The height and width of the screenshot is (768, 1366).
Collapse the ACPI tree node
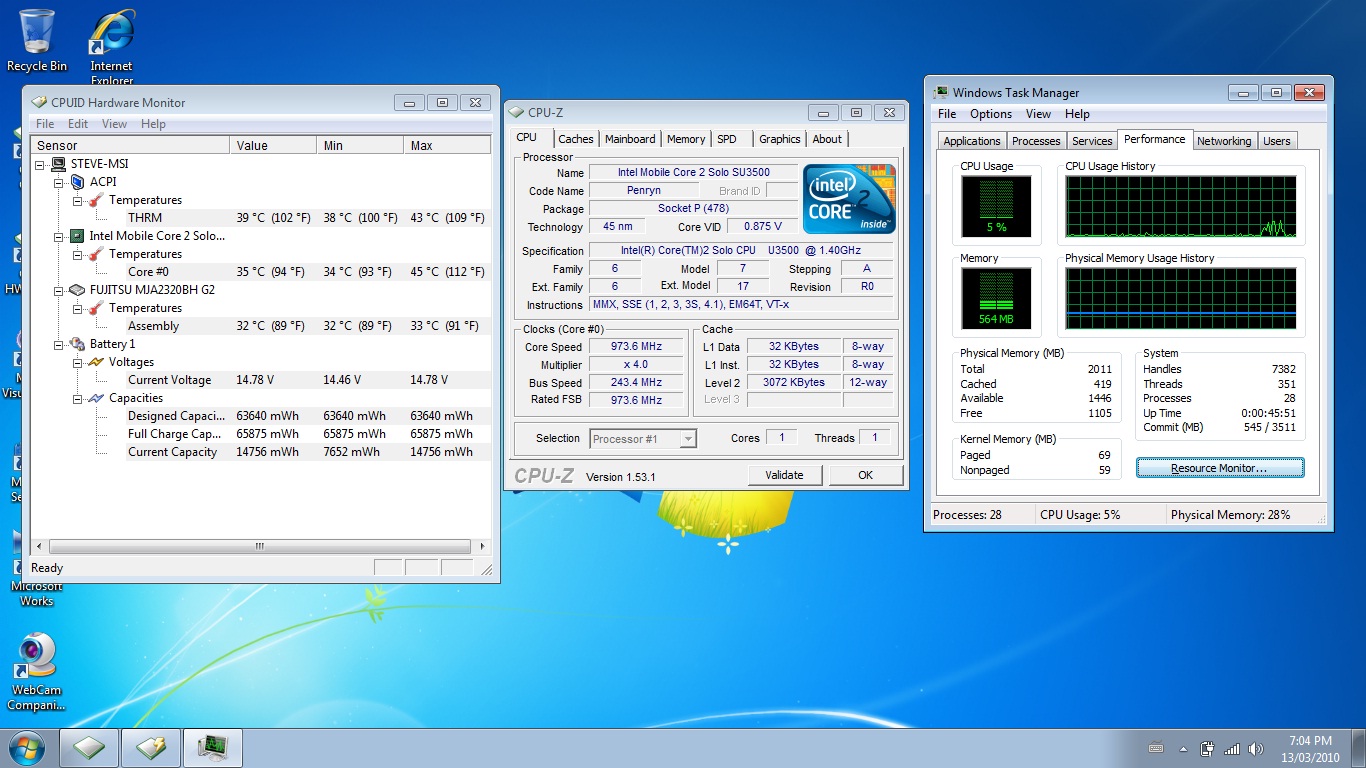59,182
